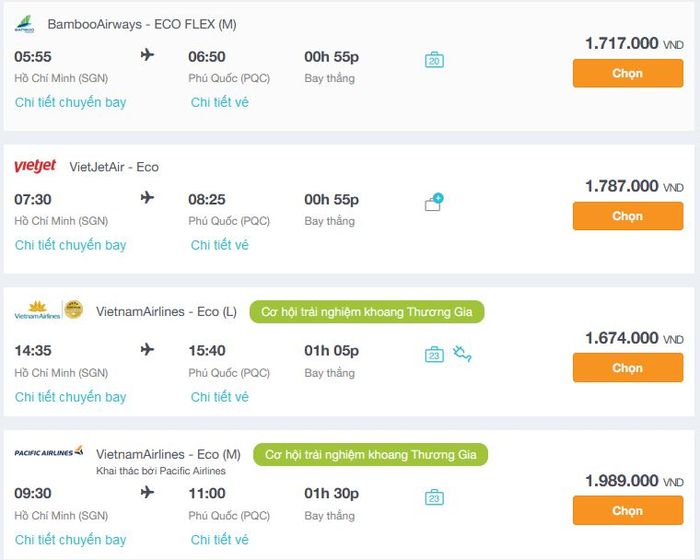
Task: Click the business class badge on the 14:35 flight
Action: tap(366, 312)
